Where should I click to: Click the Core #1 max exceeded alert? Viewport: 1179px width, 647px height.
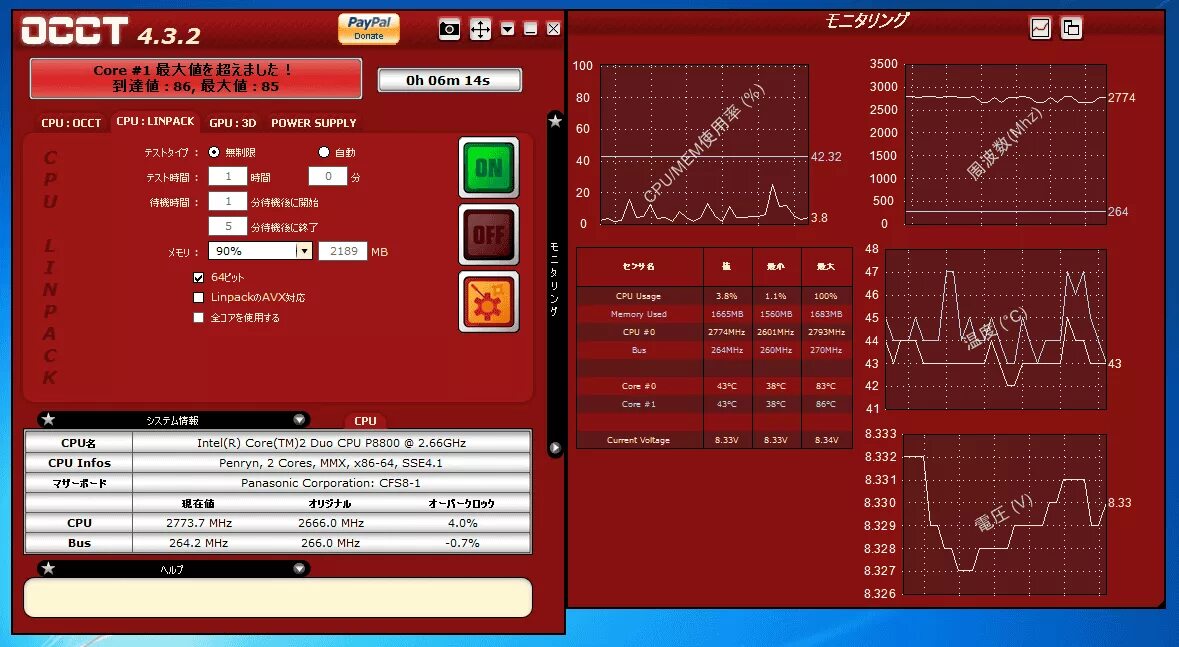[195, 78]
